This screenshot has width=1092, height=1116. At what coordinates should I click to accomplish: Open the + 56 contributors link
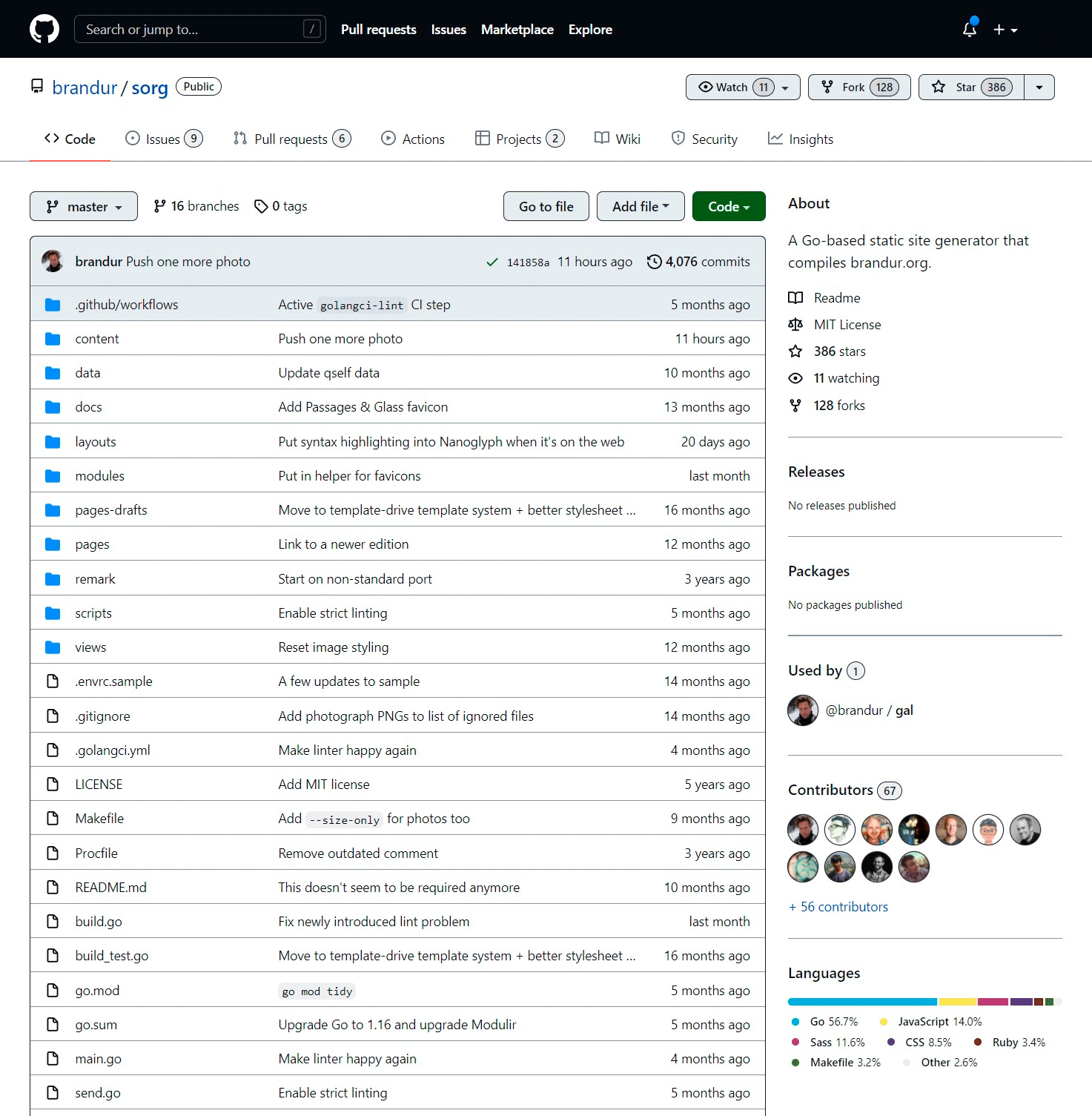pos(838,907)
